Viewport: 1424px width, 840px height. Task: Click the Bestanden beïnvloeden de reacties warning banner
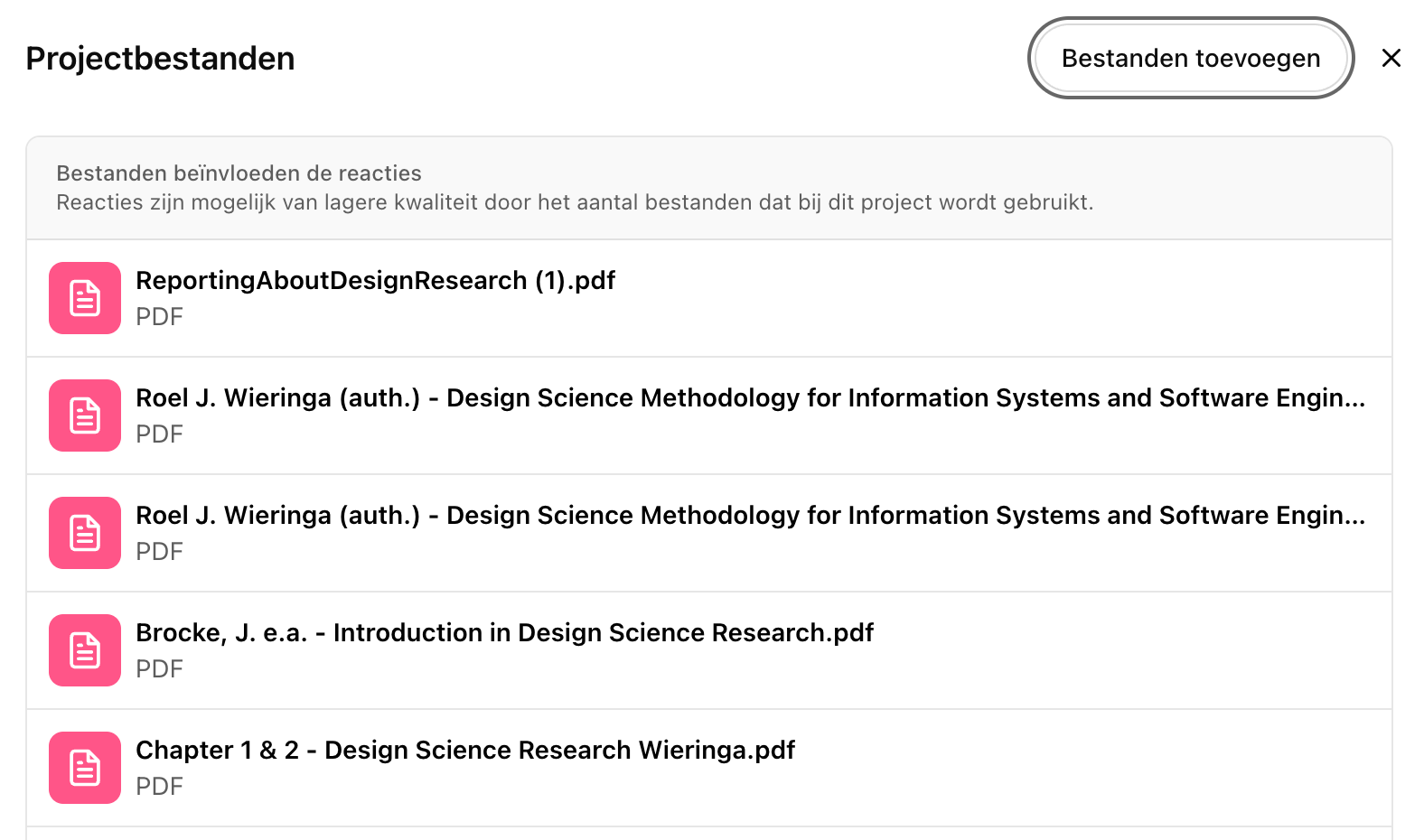[239, 173]
